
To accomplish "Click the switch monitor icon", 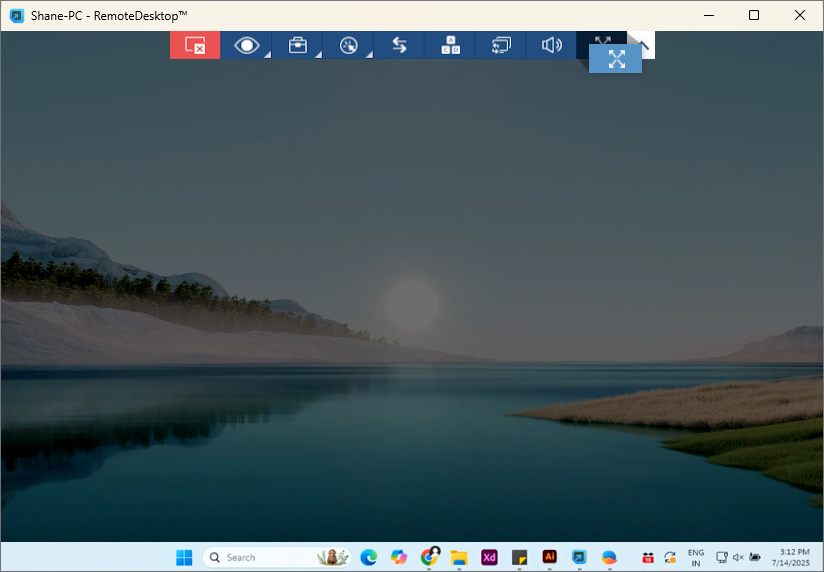I will (501, 45).
